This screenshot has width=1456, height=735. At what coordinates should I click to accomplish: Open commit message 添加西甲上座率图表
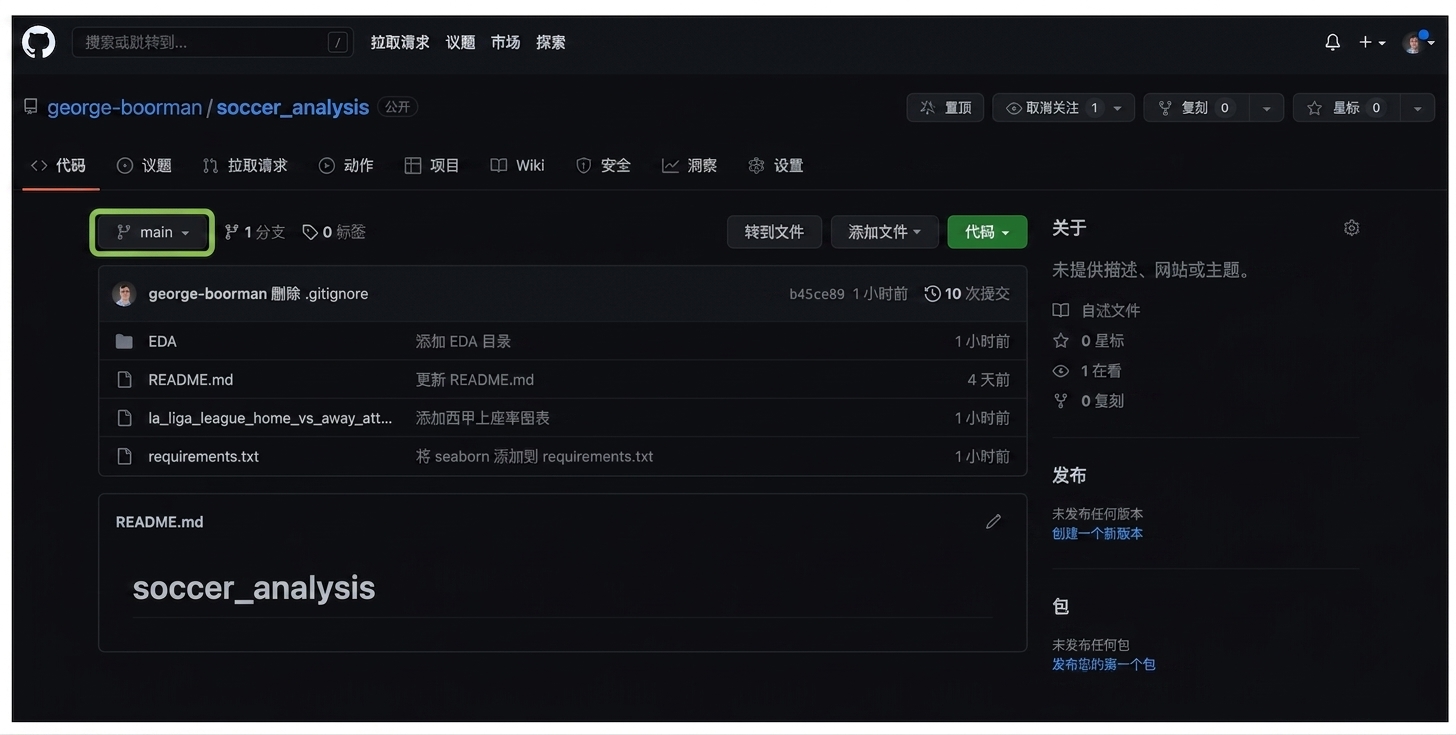point(483,418)
